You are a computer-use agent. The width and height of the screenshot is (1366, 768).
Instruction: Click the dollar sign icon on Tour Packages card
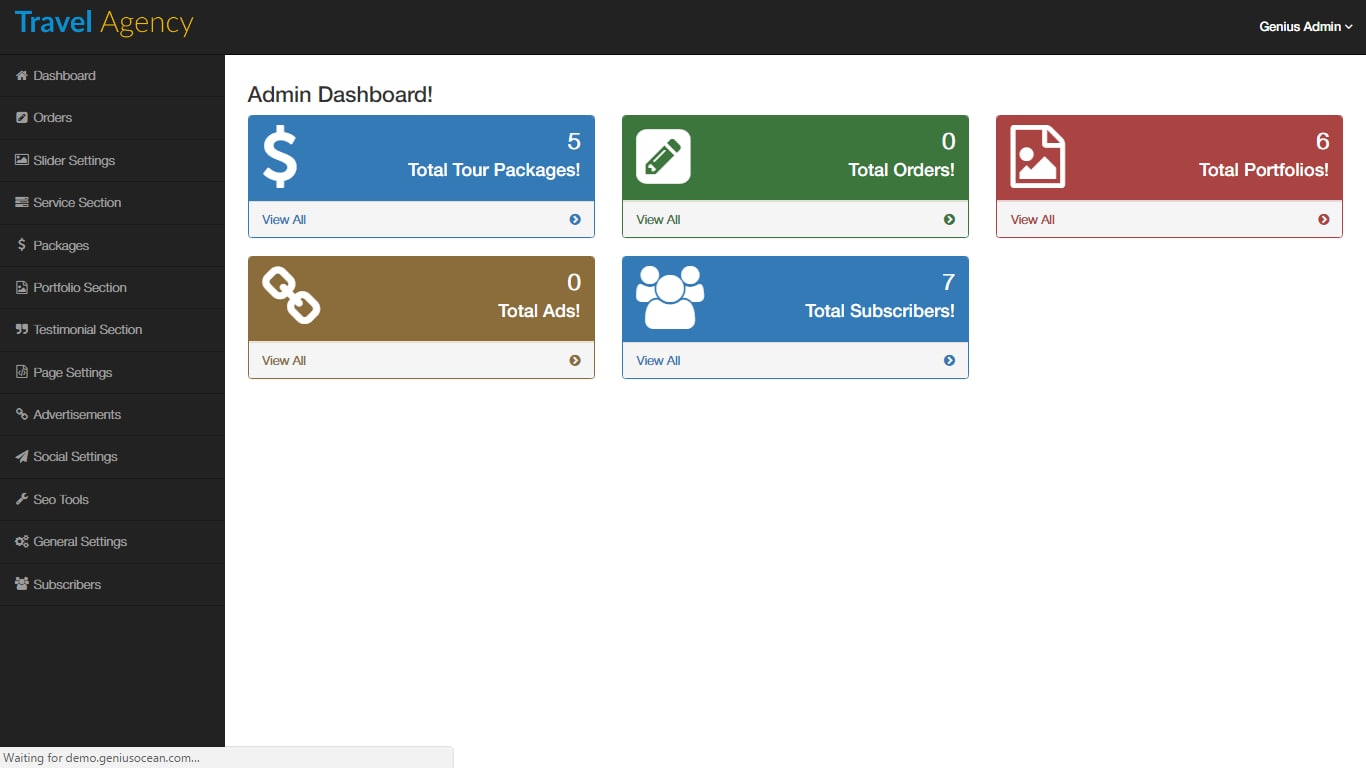coord(280,156)
